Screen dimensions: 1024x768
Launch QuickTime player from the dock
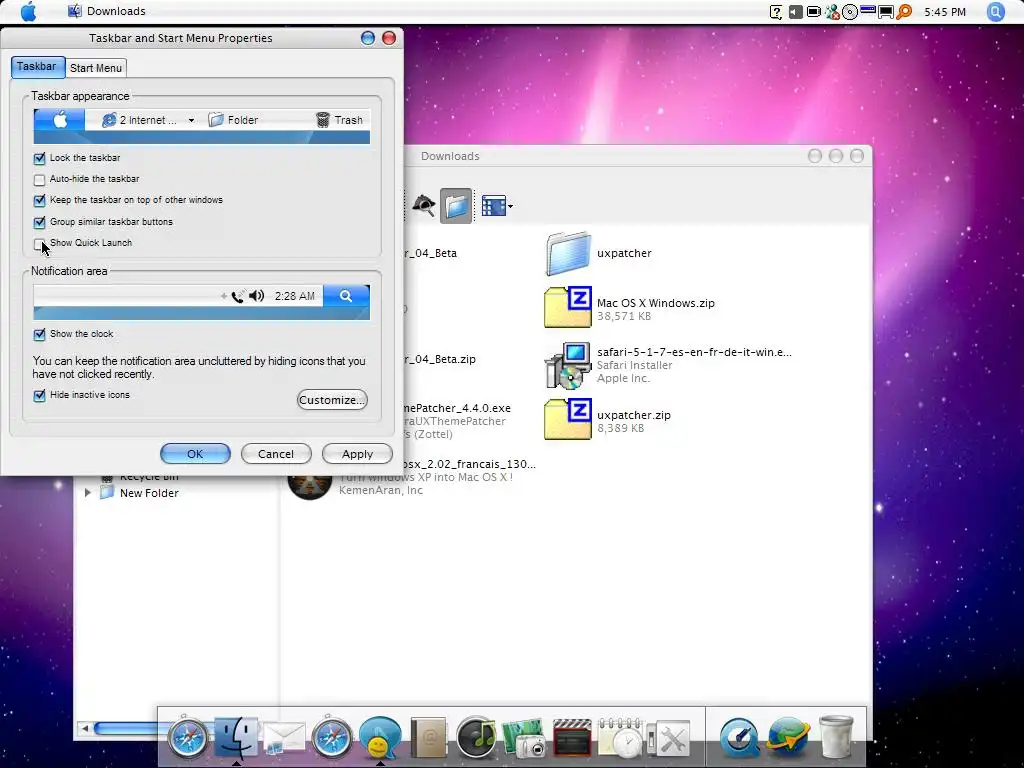(739, 738)
